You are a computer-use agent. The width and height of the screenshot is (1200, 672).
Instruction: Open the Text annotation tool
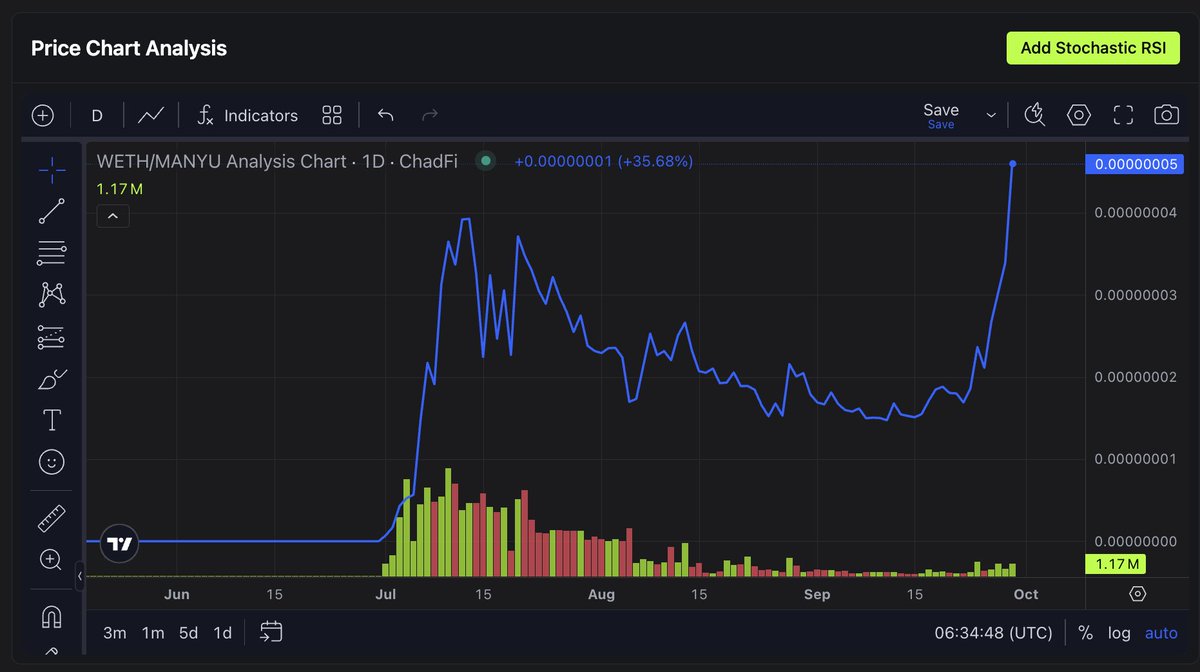[51, 419]
